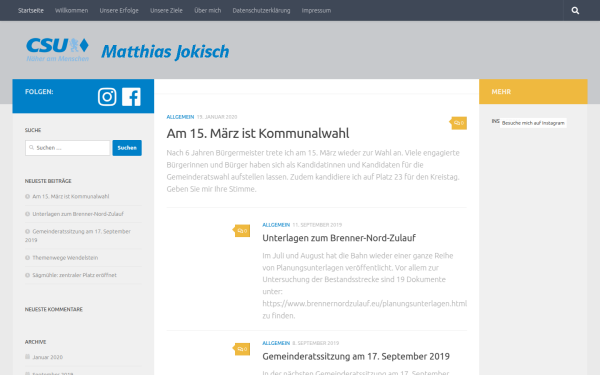The image size is (600, 375).
Task: Click the 15. Januar 2020 post date
Action: (217, 117)
